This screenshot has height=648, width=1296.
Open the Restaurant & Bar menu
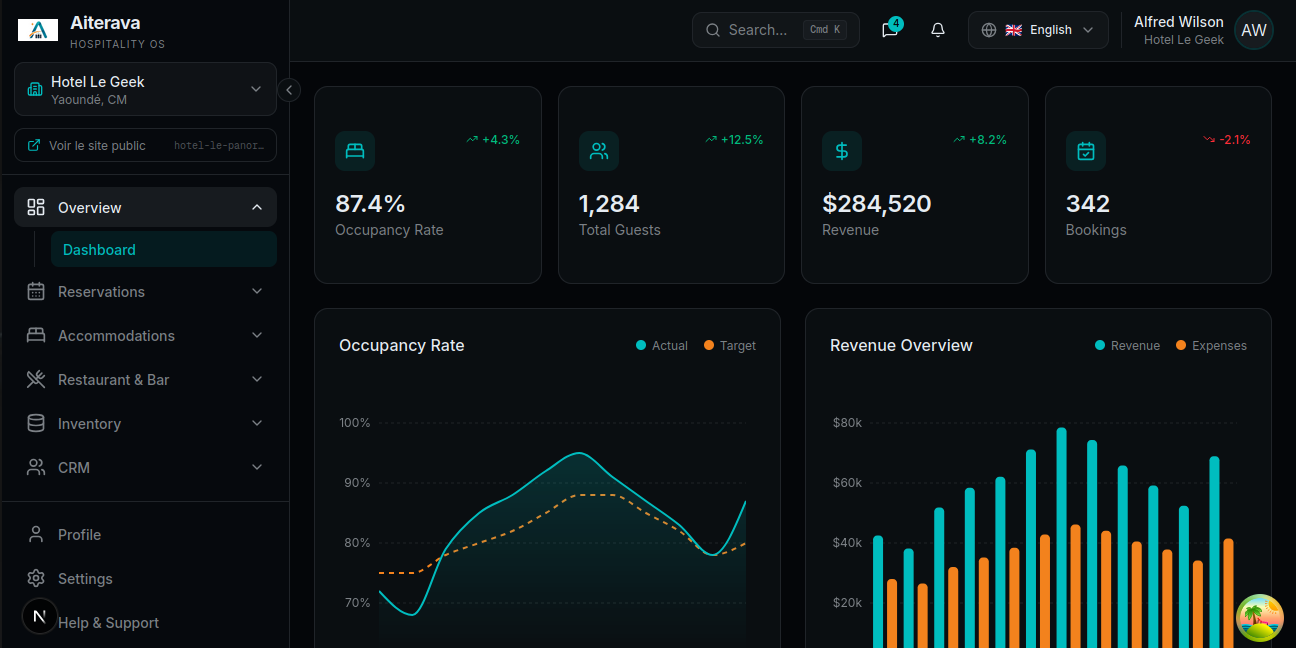click(x=145, y=379)
